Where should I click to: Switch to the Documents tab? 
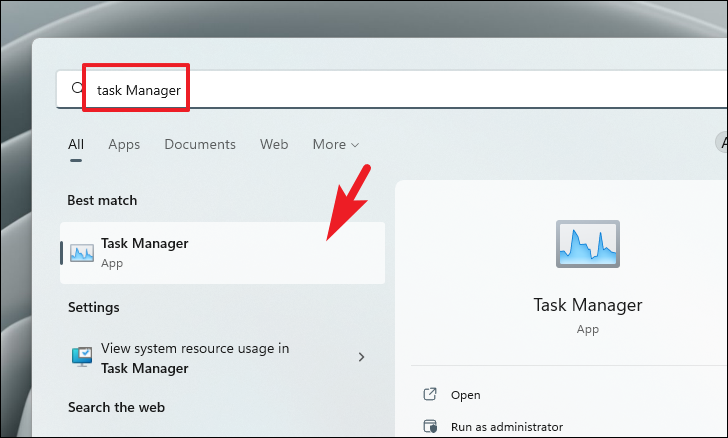pos(200,144)
